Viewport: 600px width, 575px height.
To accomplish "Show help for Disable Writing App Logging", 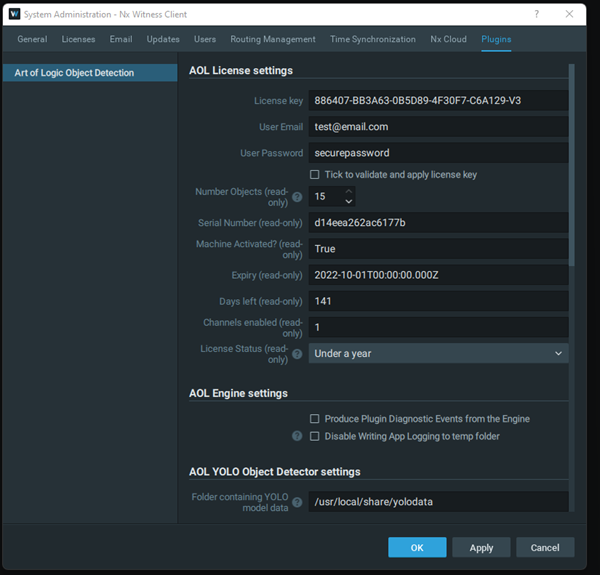I will click(297, 436).
